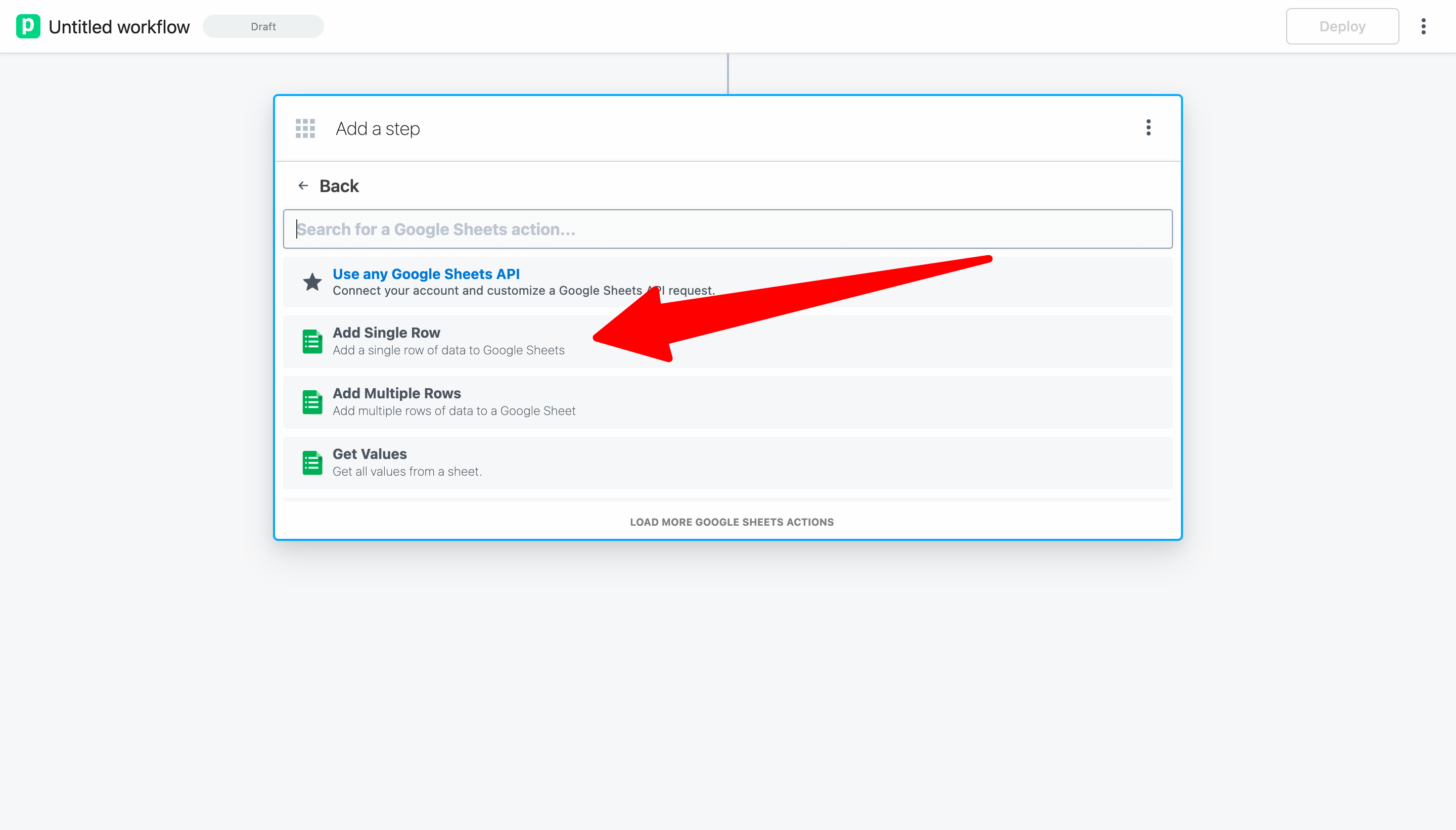Select the Add Single Row action

(x=387, y=333)
